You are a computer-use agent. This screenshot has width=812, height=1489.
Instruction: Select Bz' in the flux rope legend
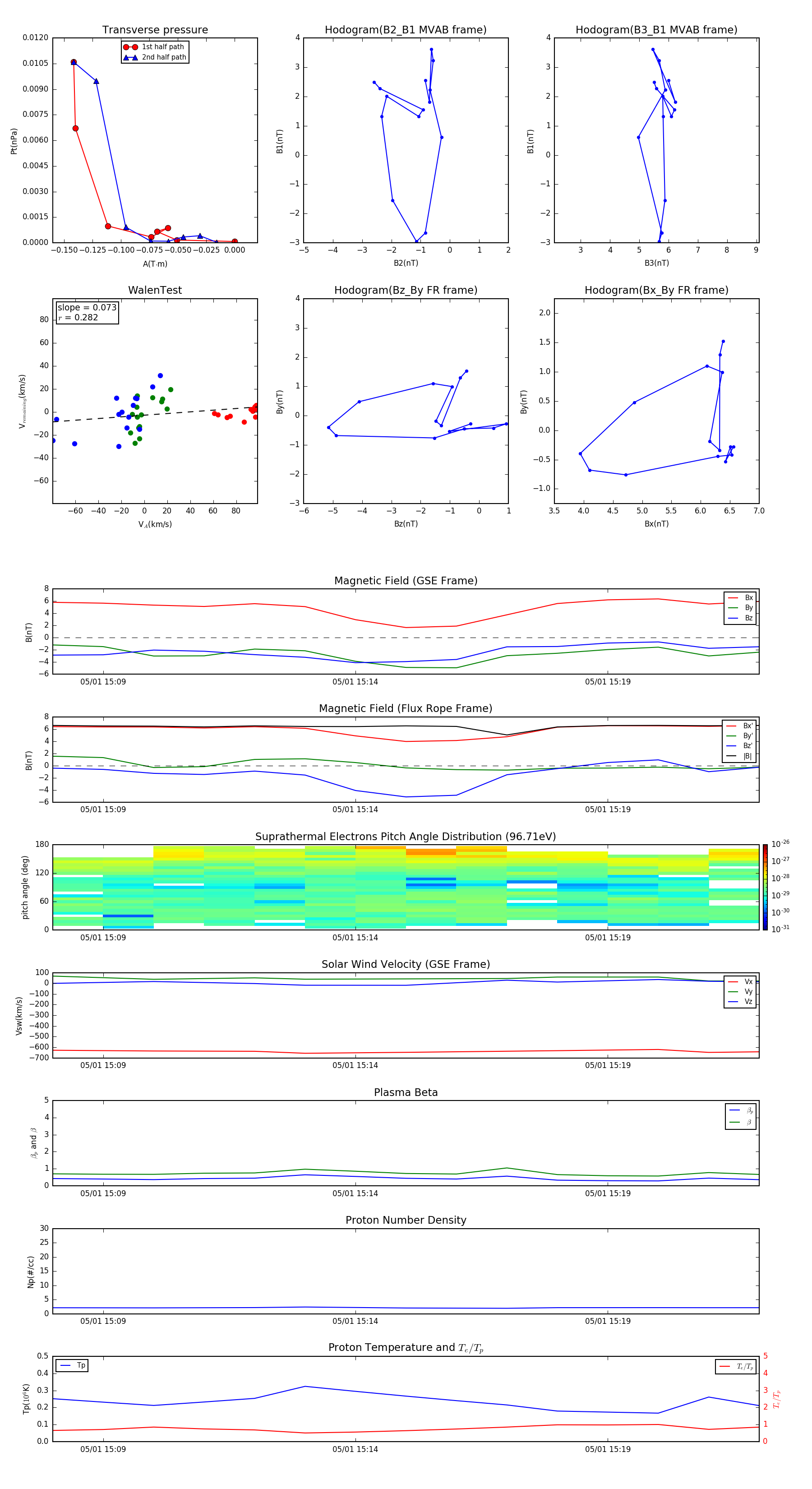click(x=740, y=746)
